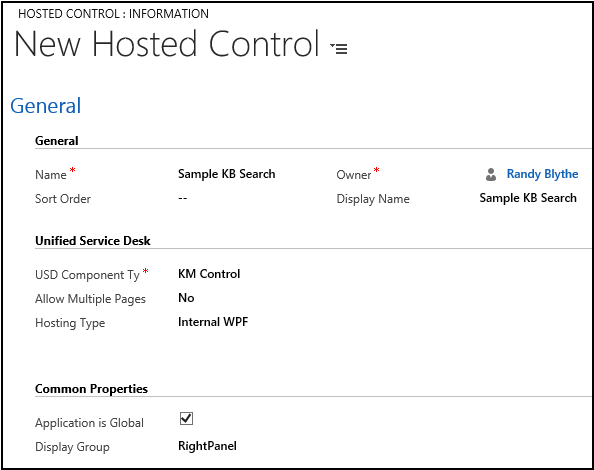Edit the Display Name value field
Image resolution: width=594 pixels, height=470 pixels.
(528, 198)
